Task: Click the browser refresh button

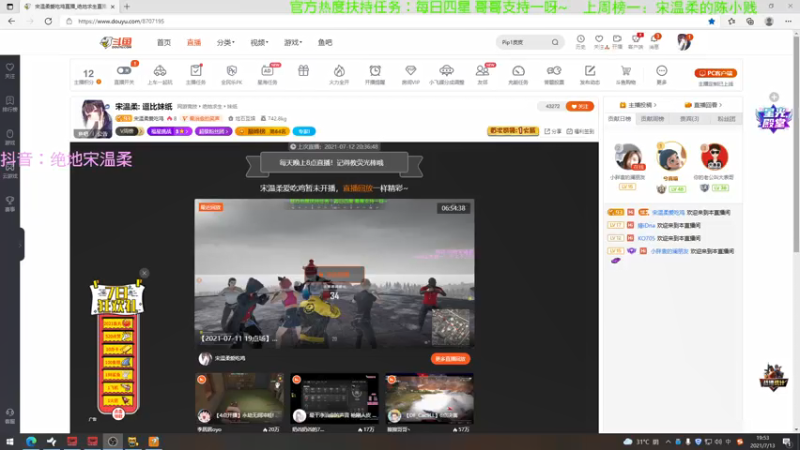Action: pos(48,21)
